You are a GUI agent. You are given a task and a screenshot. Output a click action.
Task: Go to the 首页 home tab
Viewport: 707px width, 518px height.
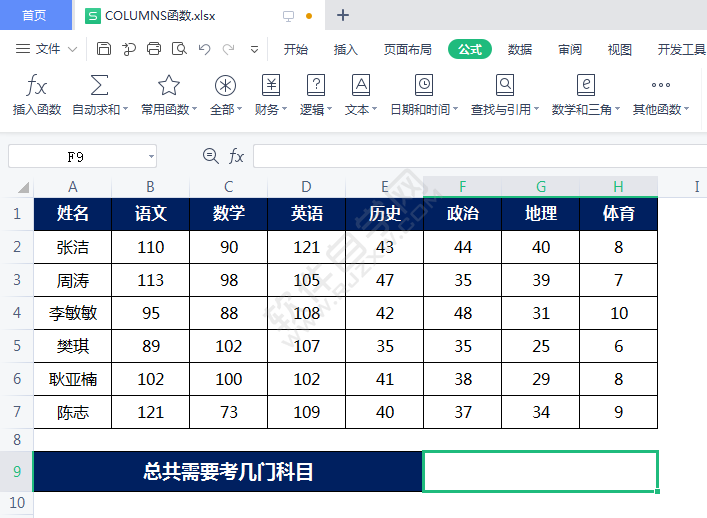point(35,15)
